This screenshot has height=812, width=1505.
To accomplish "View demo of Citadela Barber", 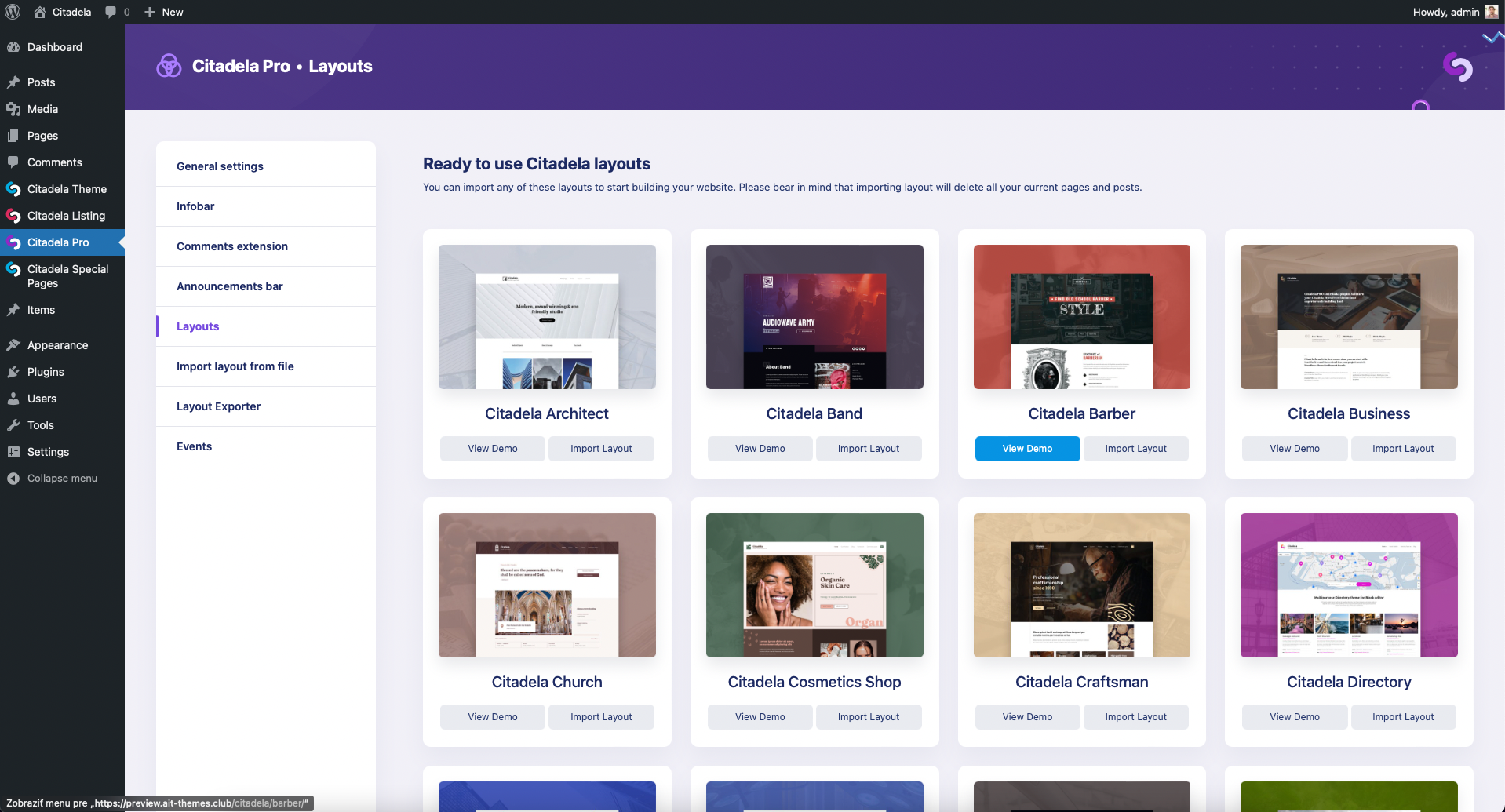I will click(x=1026, y=449).
